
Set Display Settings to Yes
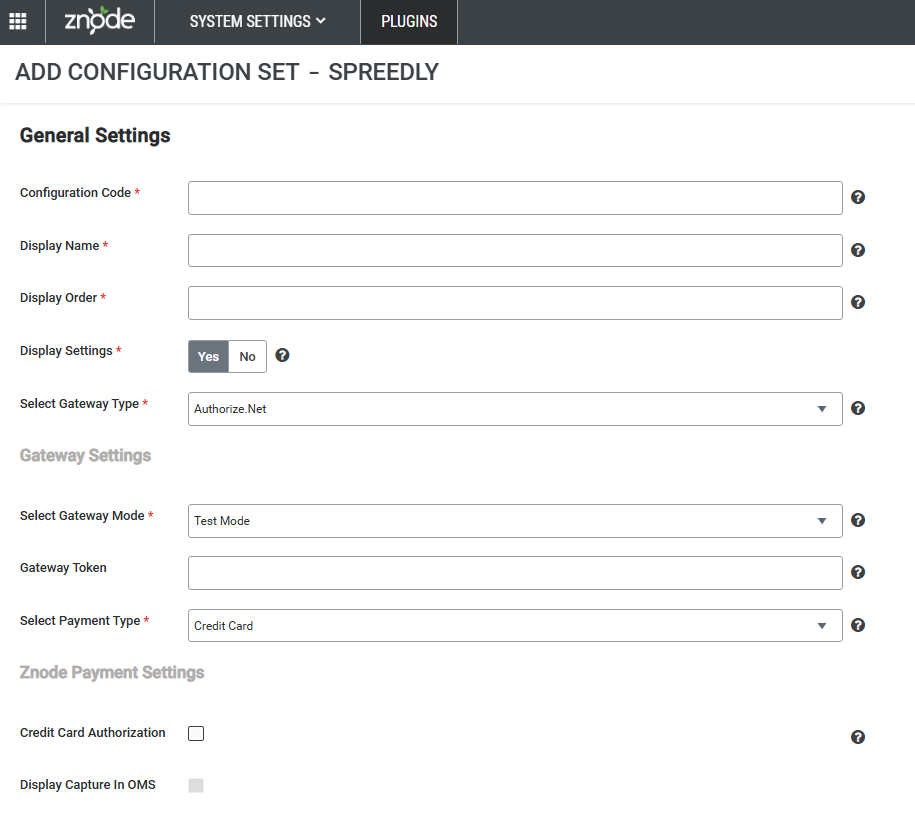(208, 357)
